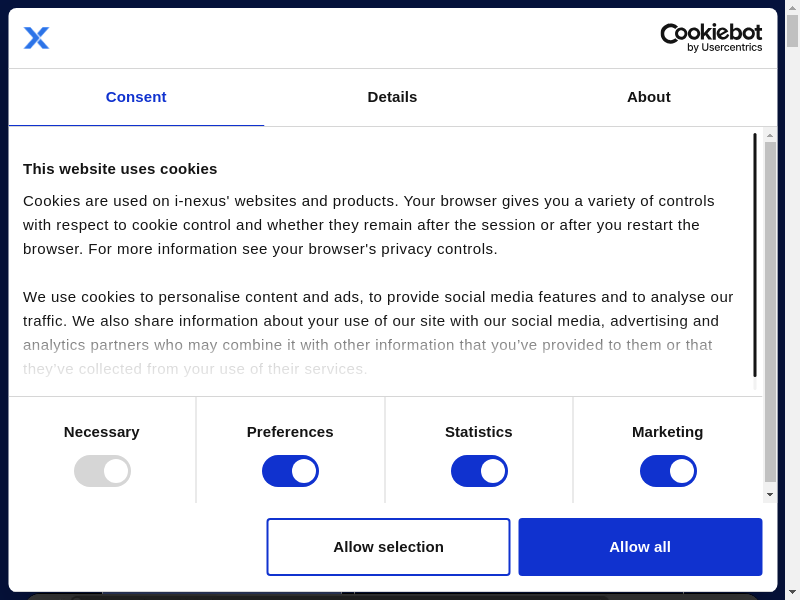The image size is (800, 600).
Task: Disable the Preferences cookies toggle
Action: (290, 471)
